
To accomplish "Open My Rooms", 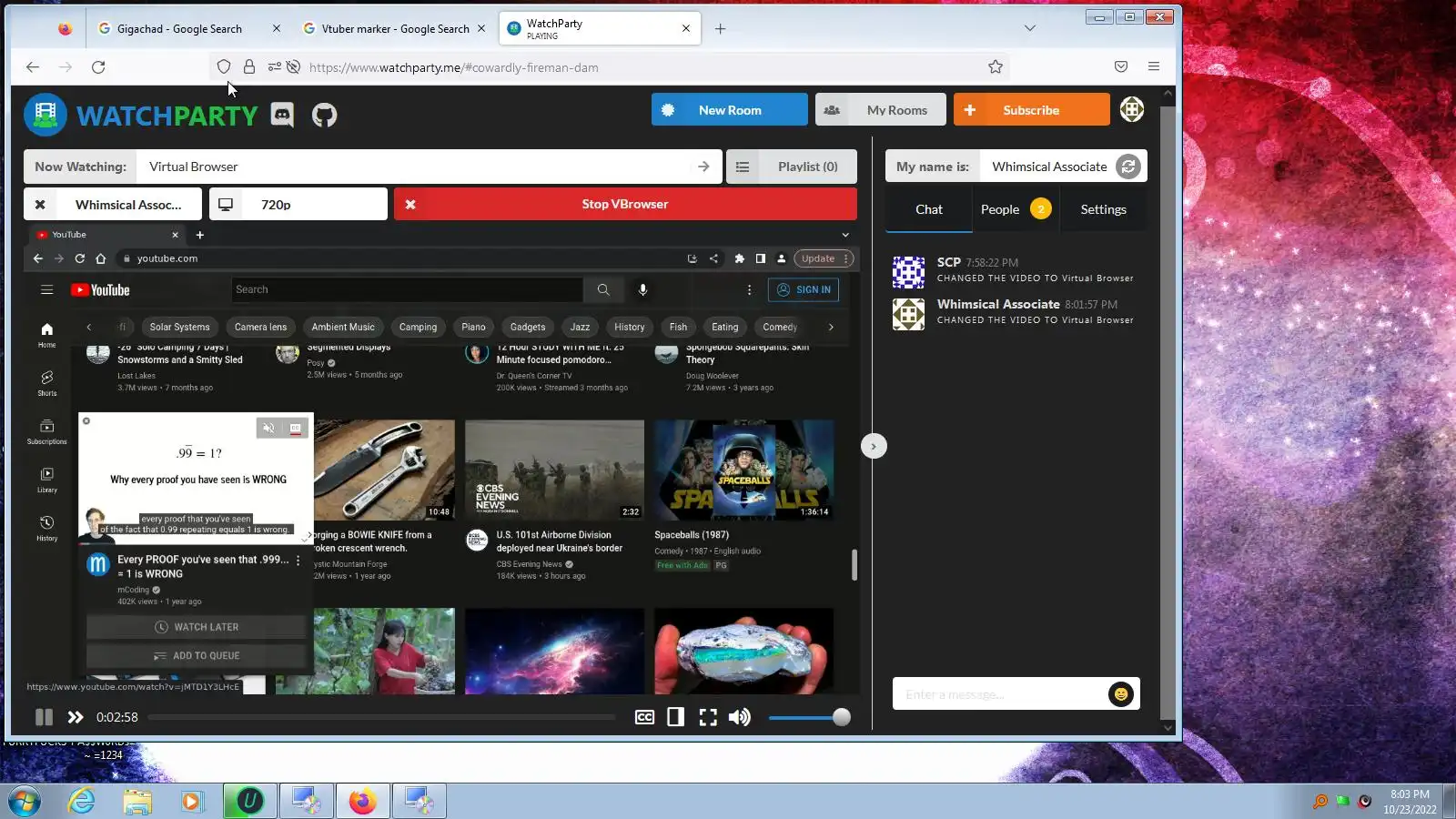I will (881, 109).
